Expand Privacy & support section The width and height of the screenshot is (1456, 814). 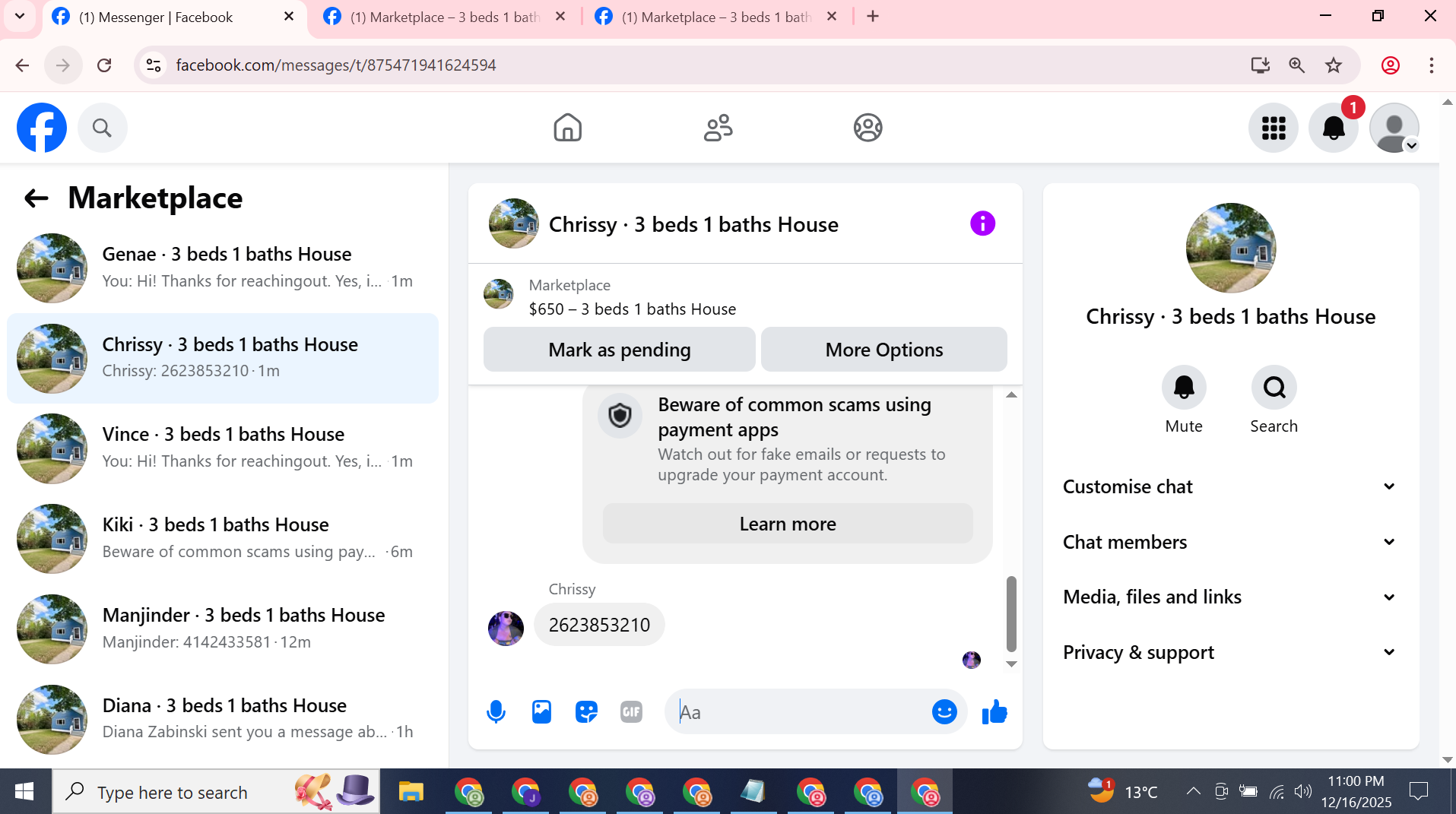click(1230, 652)
